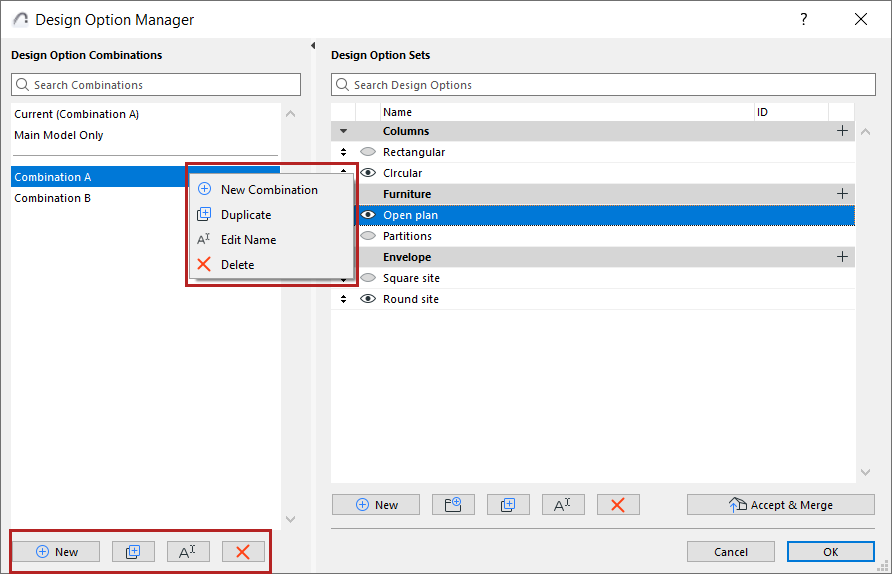Click combinations list scroll up arrow
Image resolution: width=892 pixels, height=574 pixels.
tap(290, 114)
